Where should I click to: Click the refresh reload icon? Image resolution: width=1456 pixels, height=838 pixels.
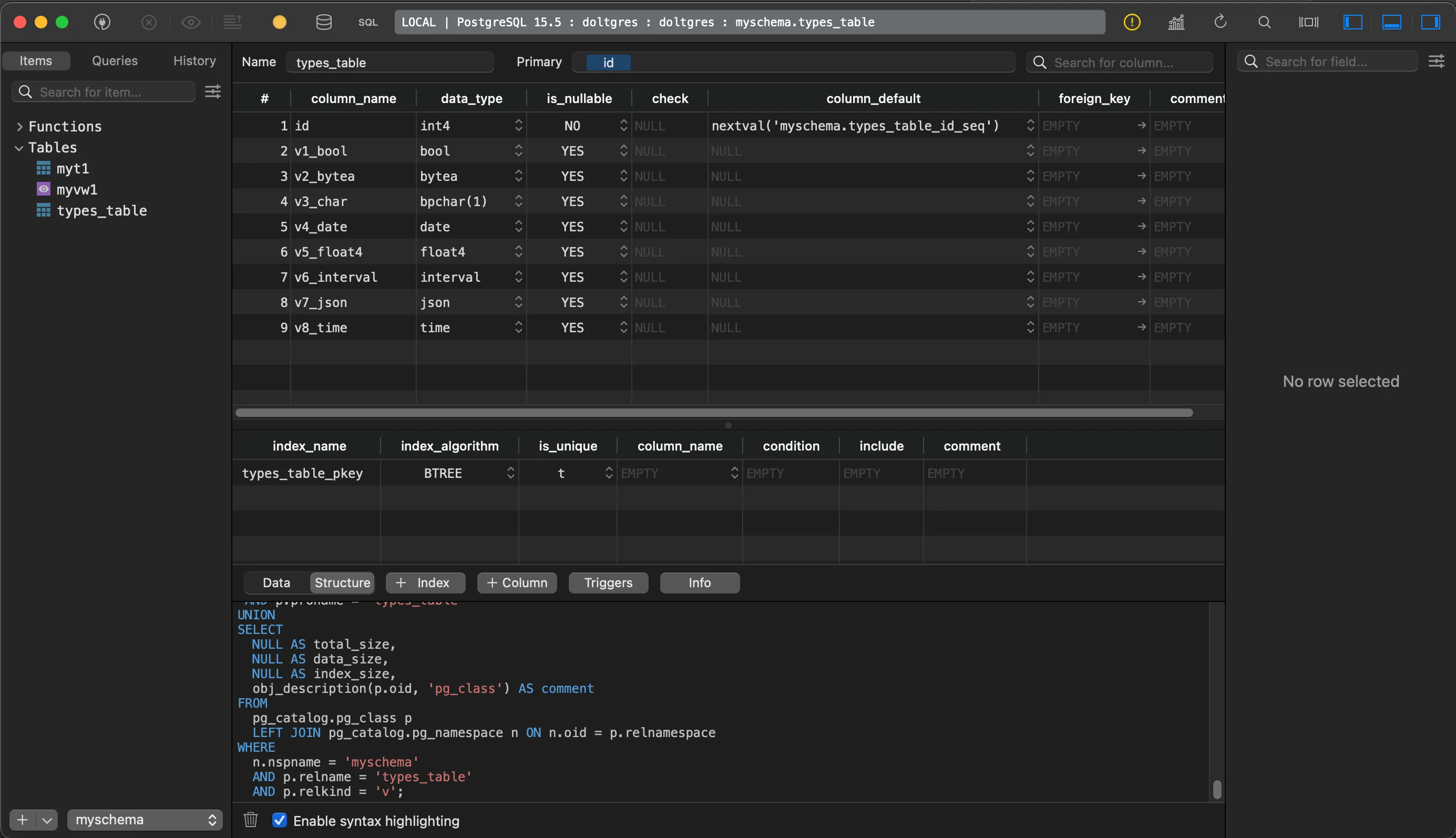[x=1220, y=23]
